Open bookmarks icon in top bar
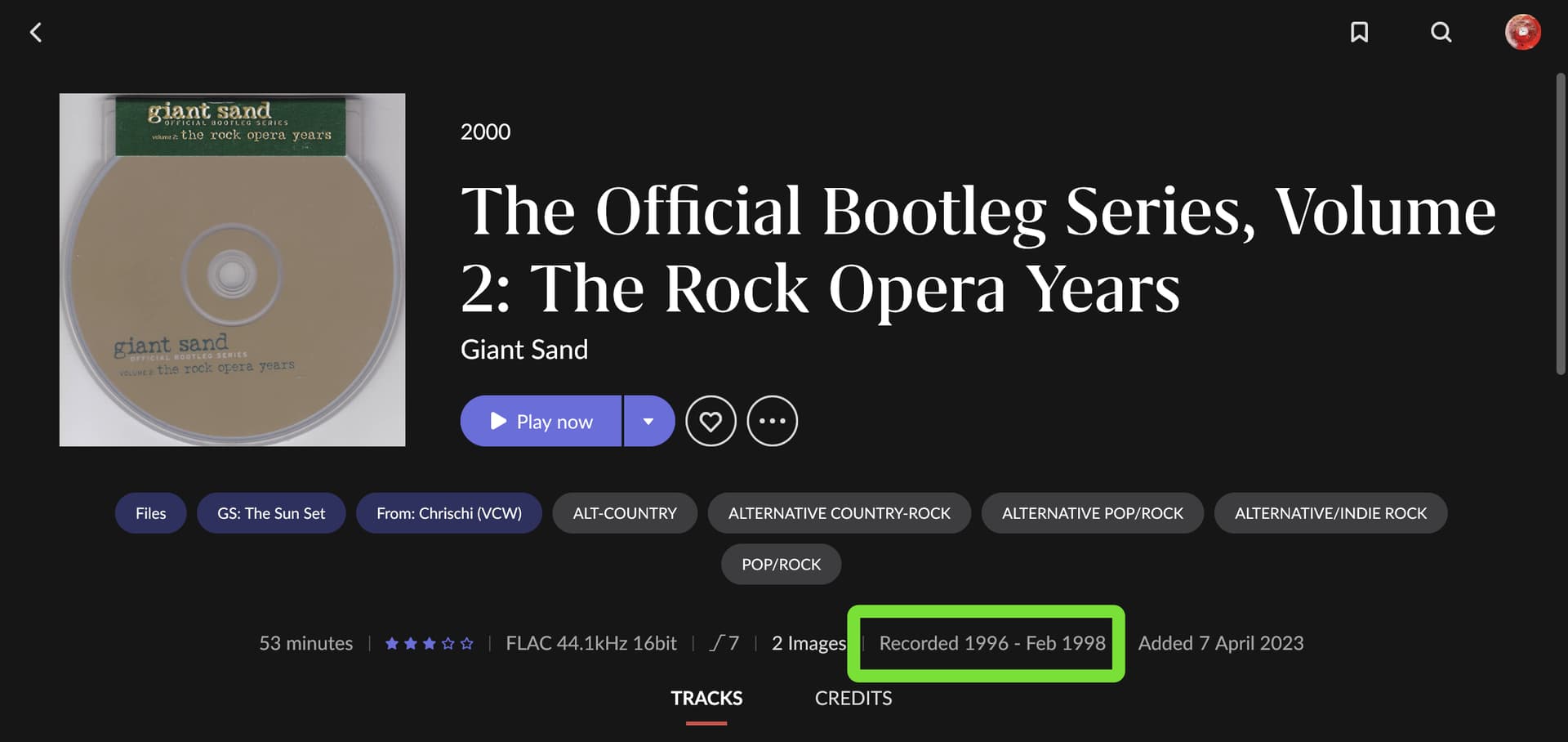The height and width of the screenshot is (742, 1568). coord(1359,32)
